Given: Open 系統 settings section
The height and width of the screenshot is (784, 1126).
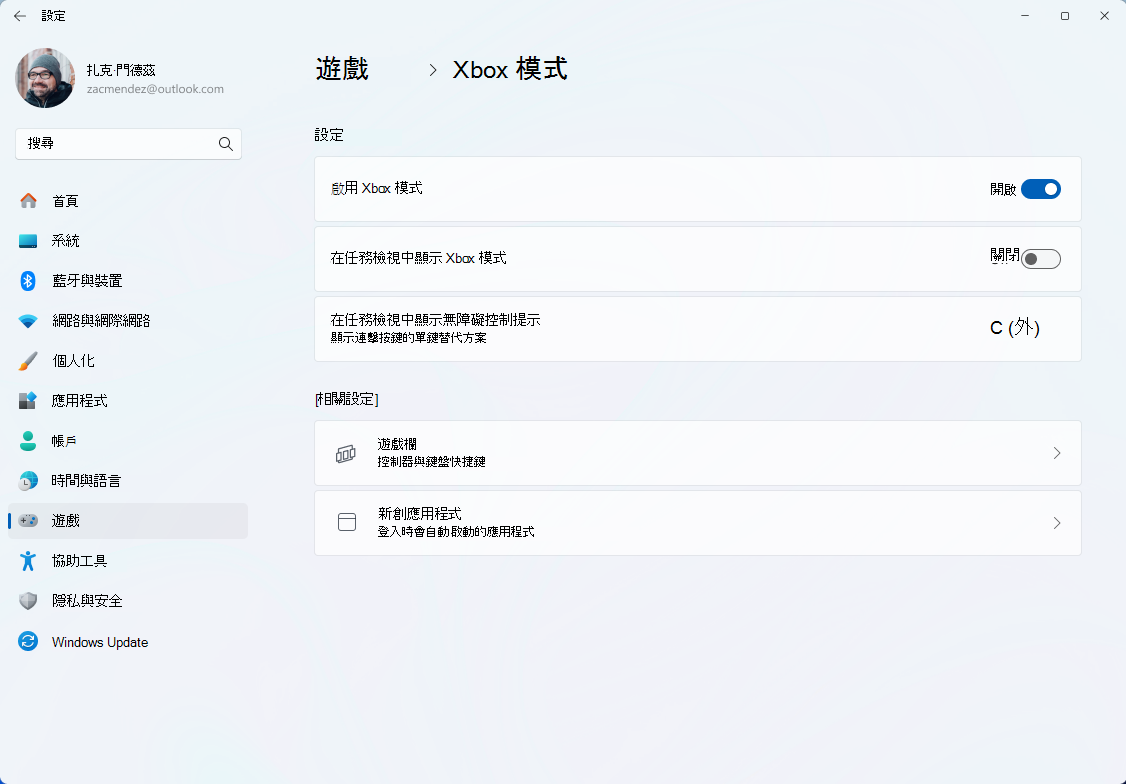Looking at the screenshot, I should (128, 241).
